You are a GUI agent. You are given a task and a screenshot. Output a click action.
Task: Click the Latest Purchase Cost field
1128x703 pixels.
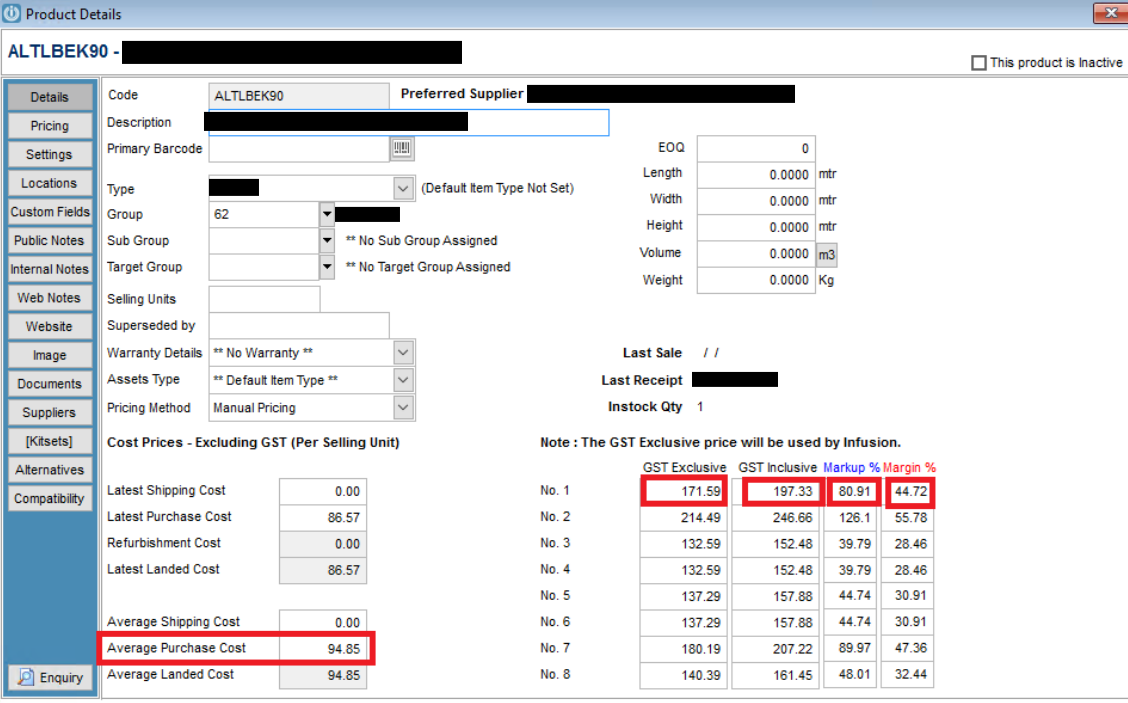(322, 517)
